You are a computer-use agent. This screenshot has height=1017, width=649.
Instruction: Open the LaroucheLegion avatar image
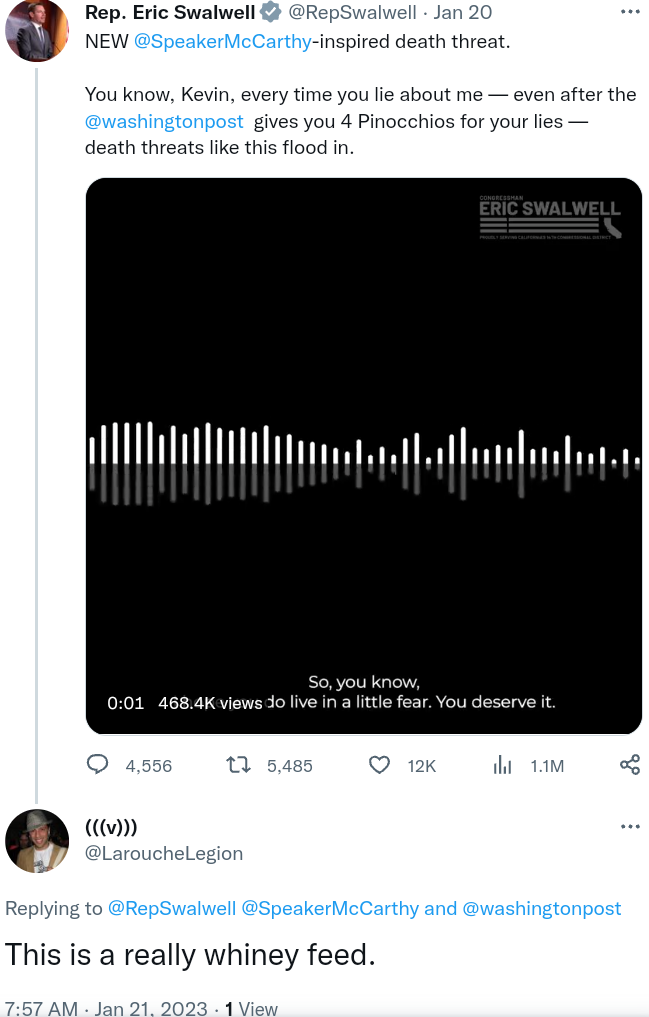pyautogui.click(x=37, y=841)
